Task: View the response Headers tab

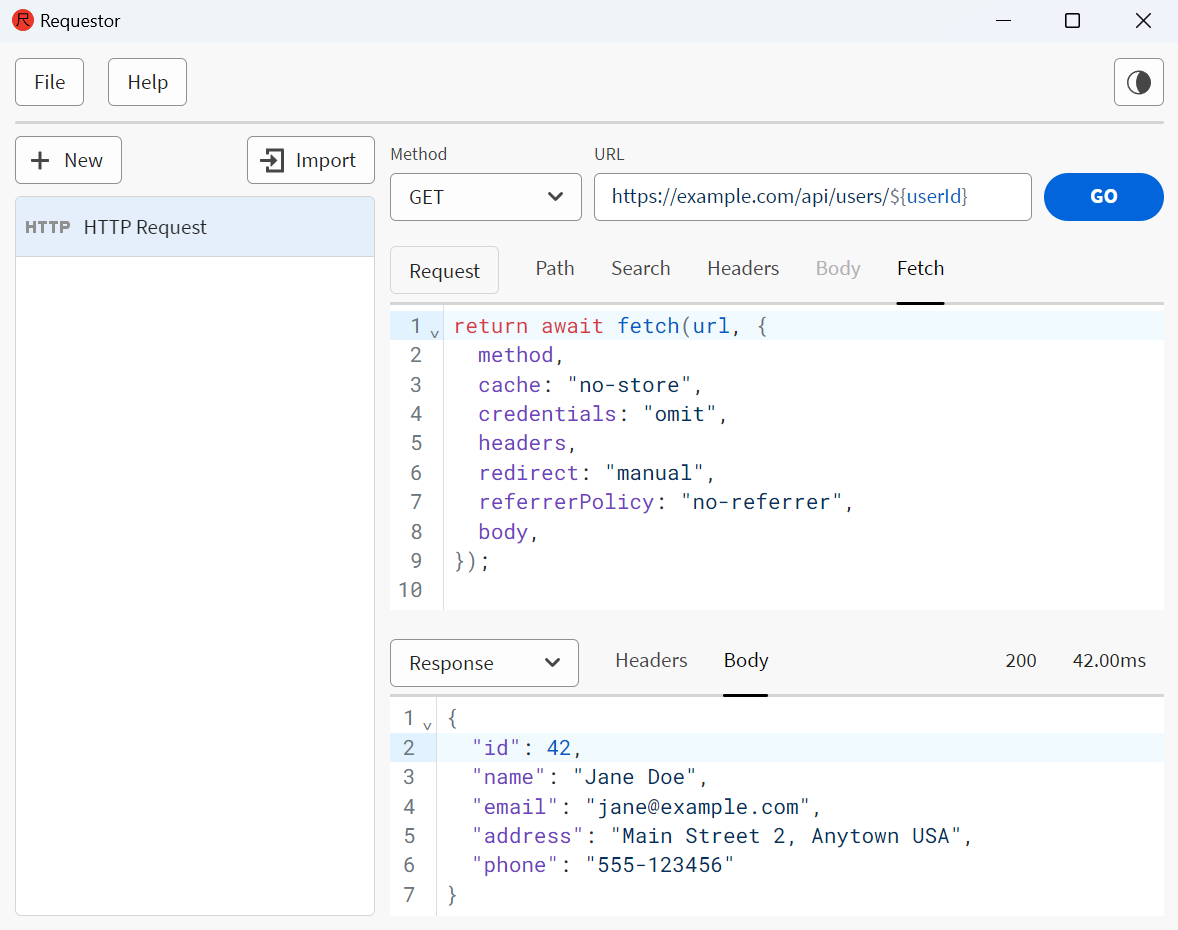Action: tap(651, 660)
